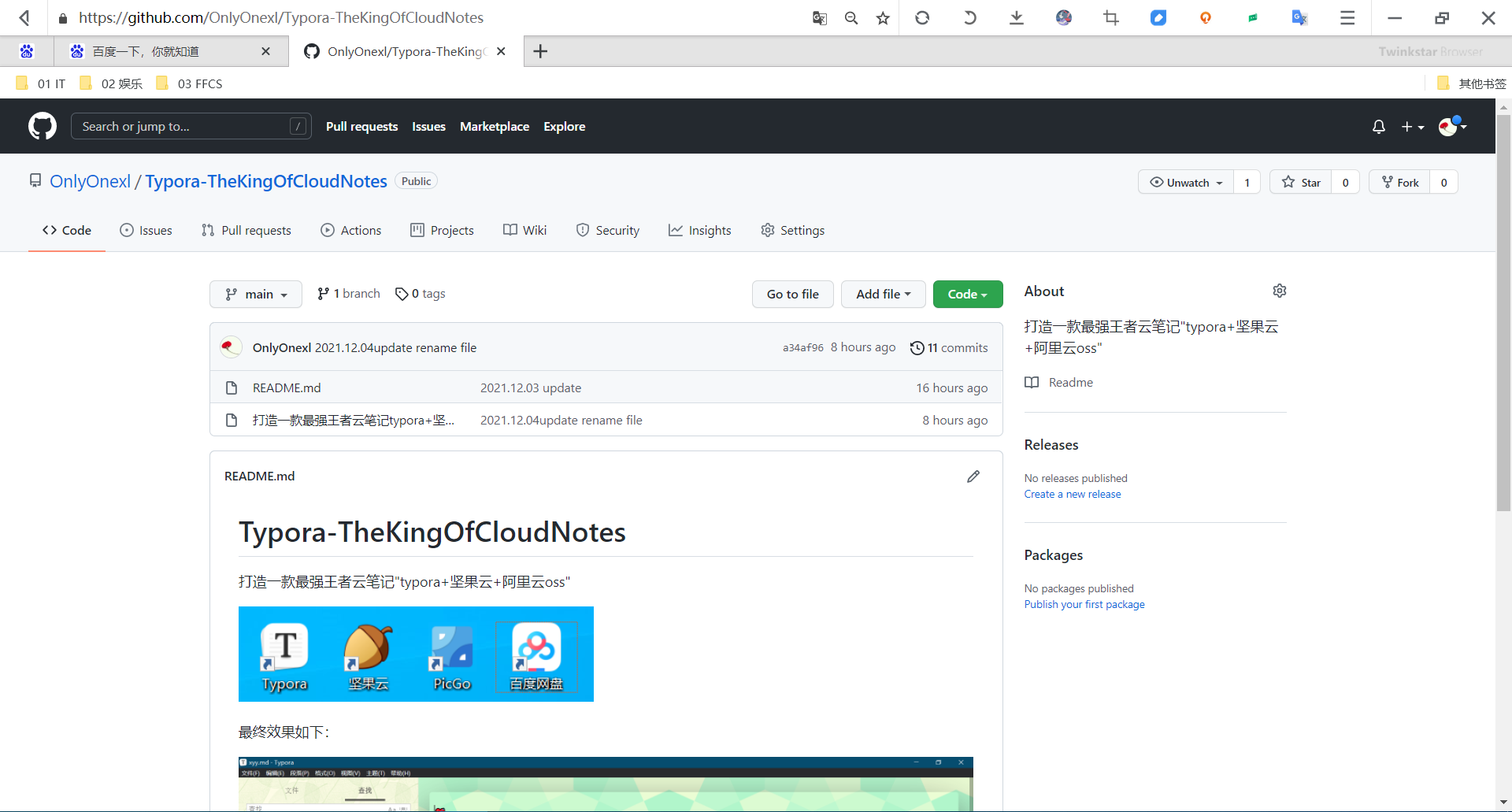Open commit a34af96 hash link

click(x=802, y=347)
